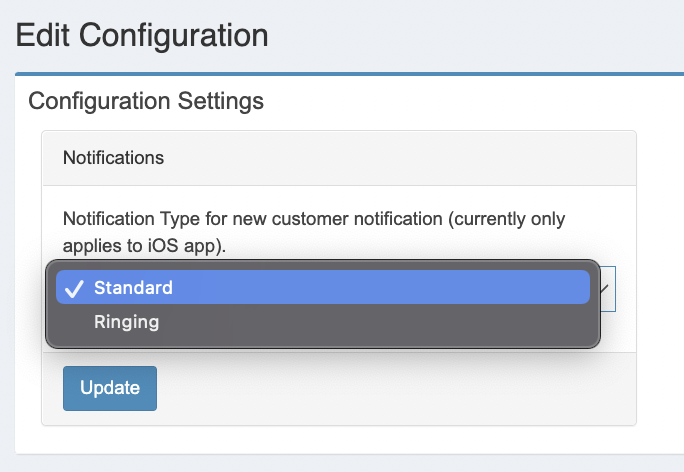Click the checkmark icon beside Standard
The image size is (684, 472).
(x=74, y=288)
